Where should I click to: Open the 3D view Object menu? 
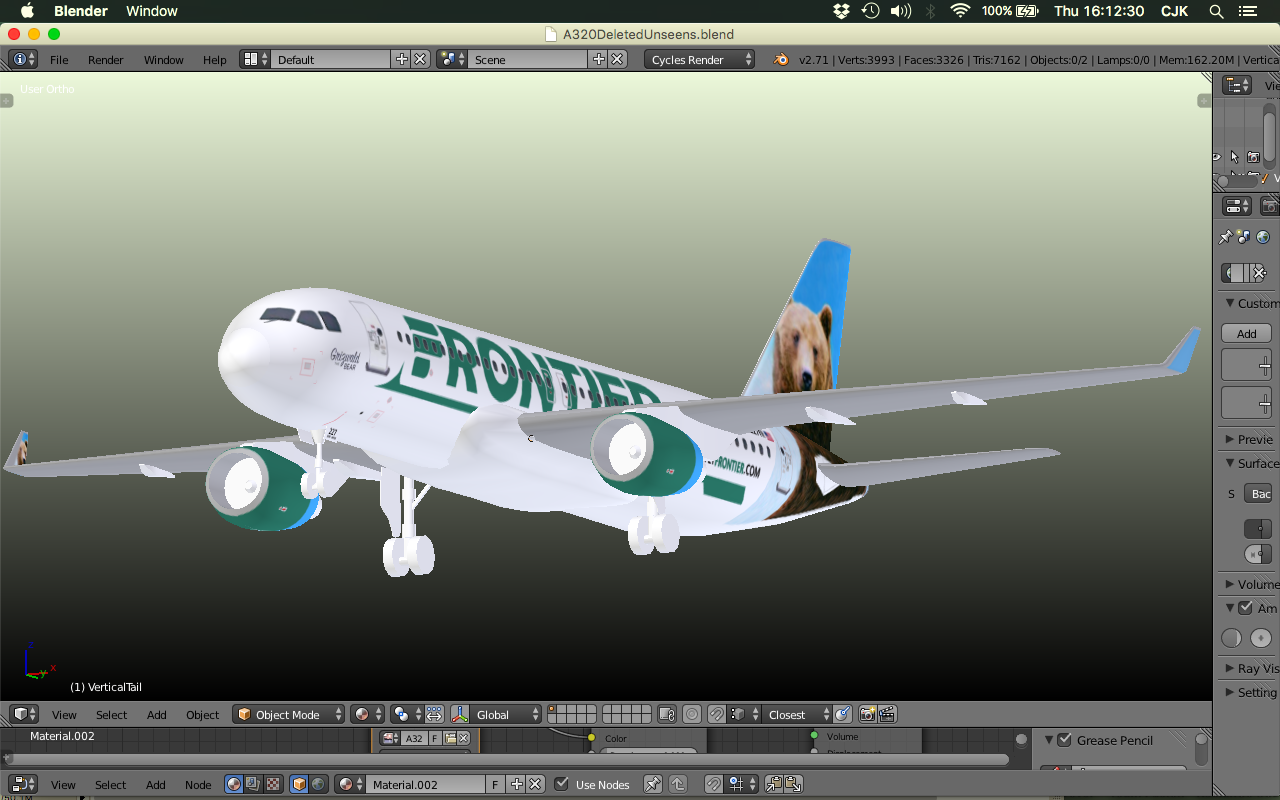pyautogui.click(x=203, y=715)
